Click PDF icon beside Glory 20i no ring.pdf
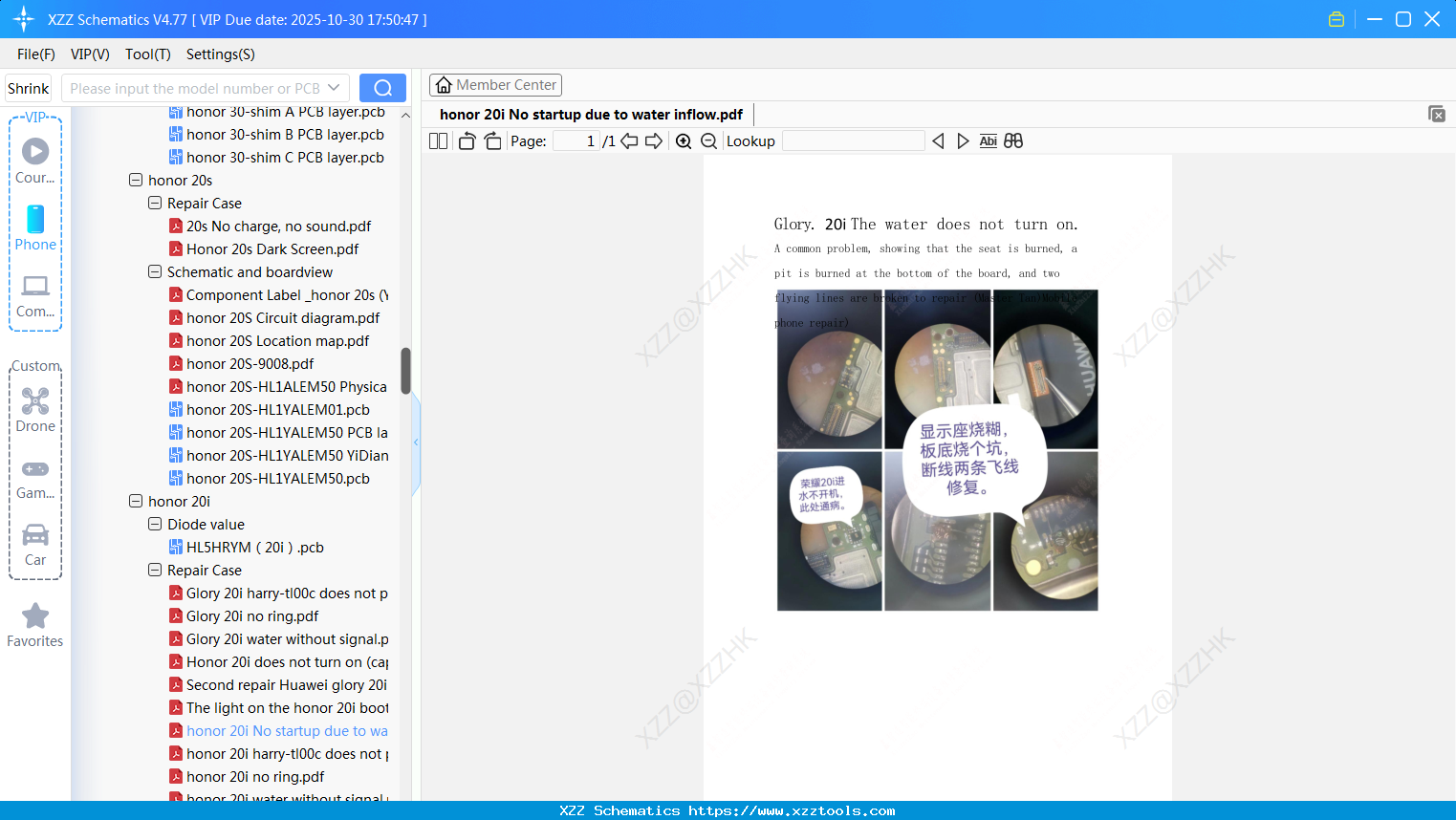The image size is (1456, 820). pyautogui.click(x=176, y=615)
